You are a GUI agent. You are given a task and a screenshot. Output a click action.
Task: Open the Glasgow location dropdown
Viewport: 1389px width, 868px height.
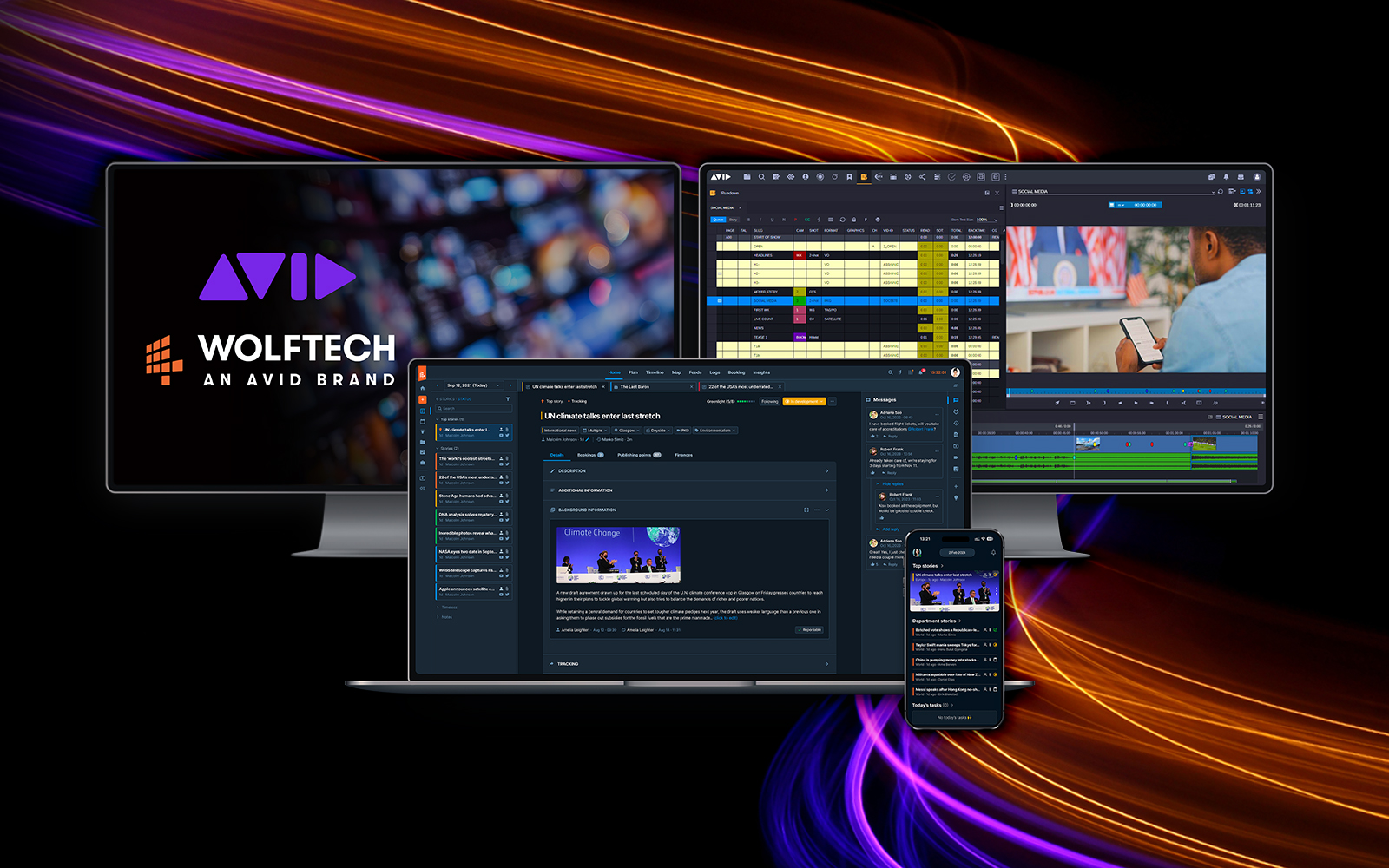(627, 430)
